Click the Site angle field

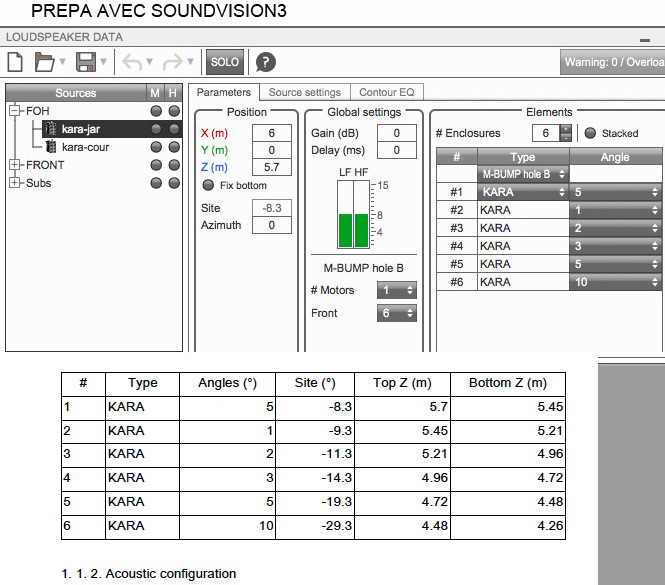271,208
